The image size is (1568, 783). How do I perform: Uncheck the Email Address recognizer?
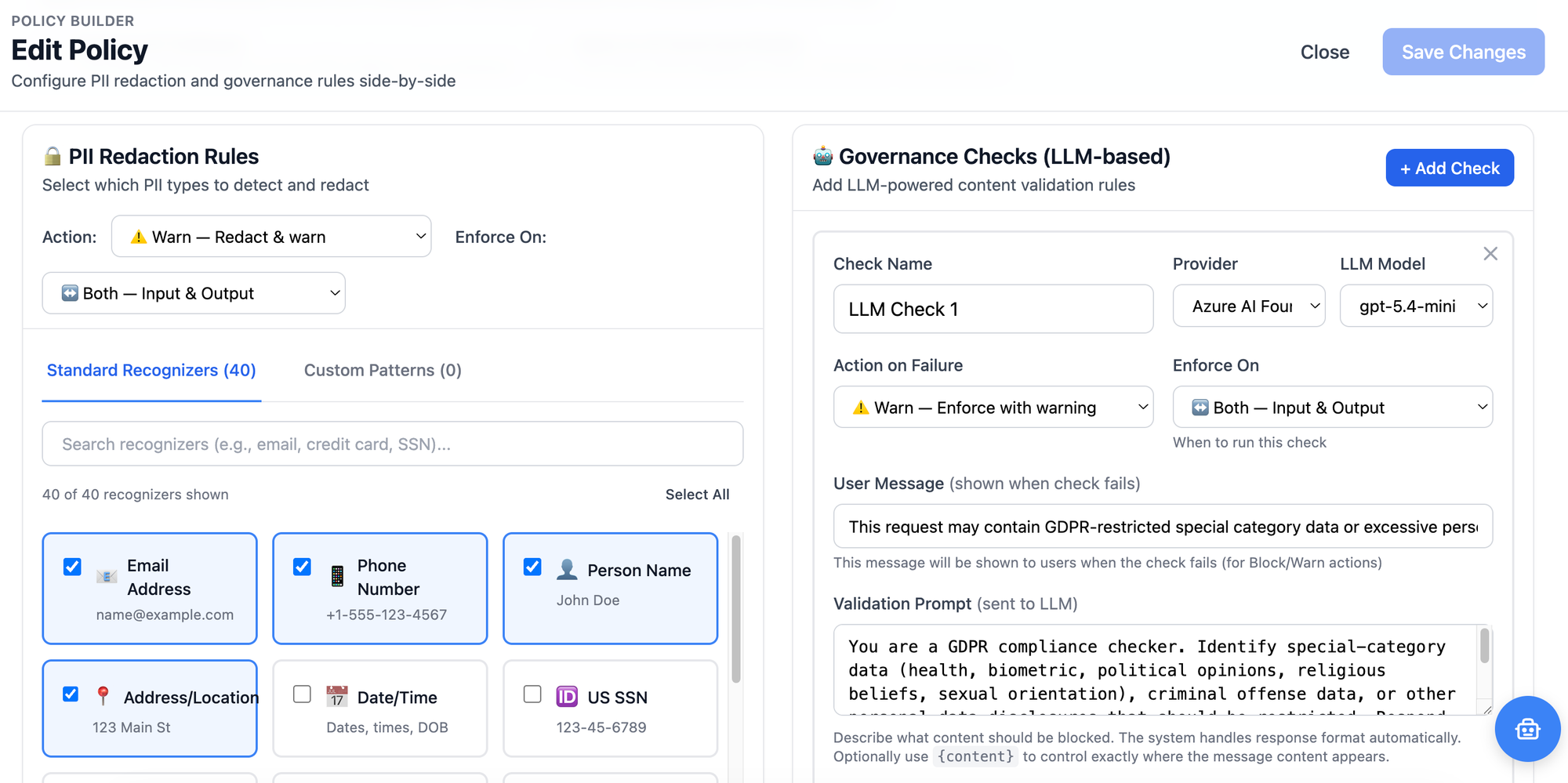point(72,567)
